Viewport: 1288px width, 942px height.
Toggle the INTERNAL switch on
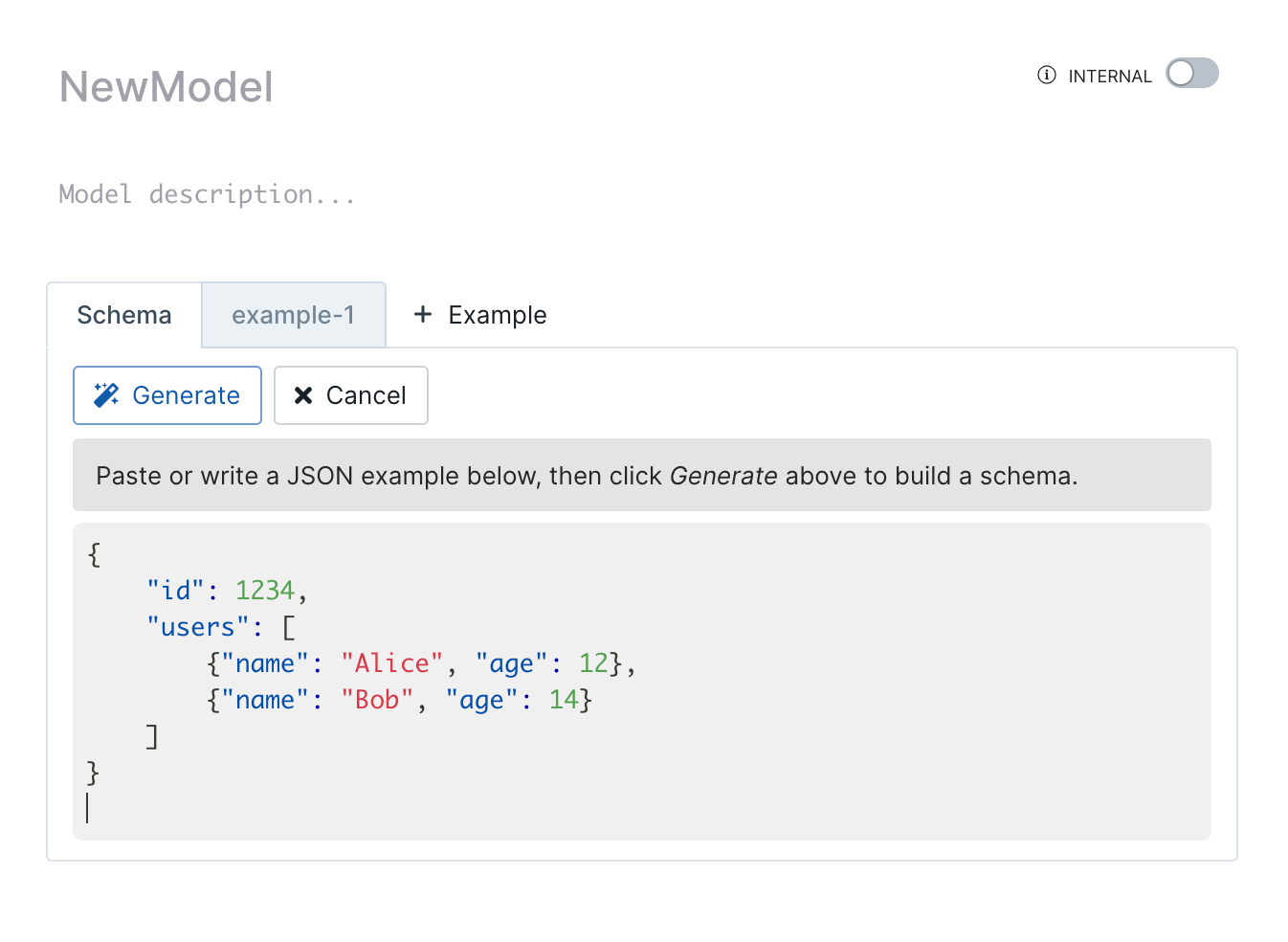pyautogui.click(x=1191, y=73)
